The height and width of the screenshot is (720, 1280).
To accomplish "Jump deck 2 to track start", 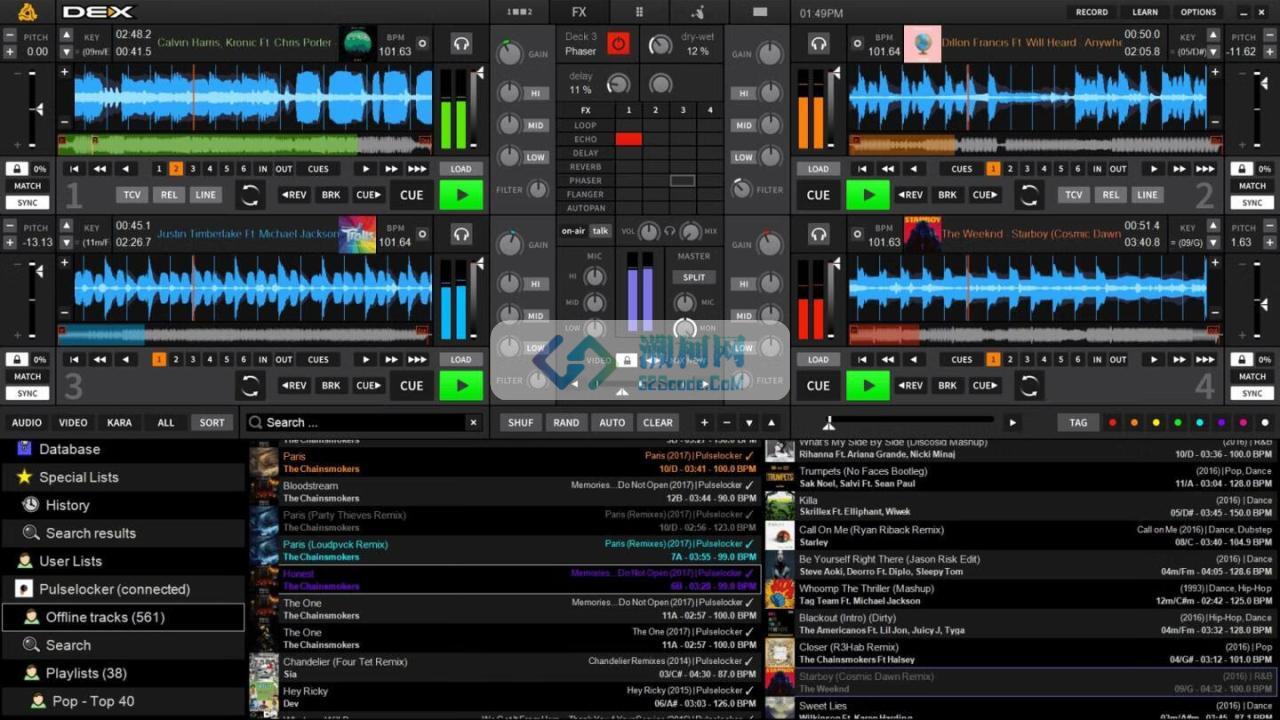I will click(x=862, y=169).
